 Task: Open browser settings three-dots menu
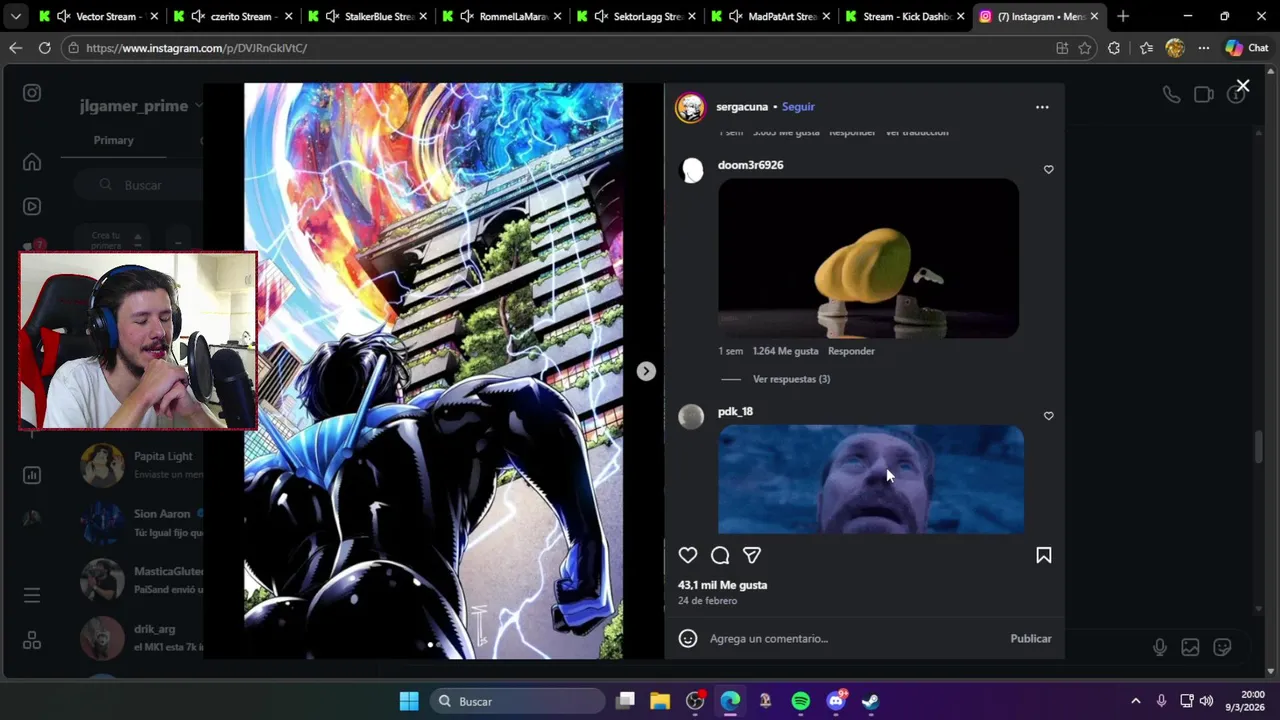1203,48
